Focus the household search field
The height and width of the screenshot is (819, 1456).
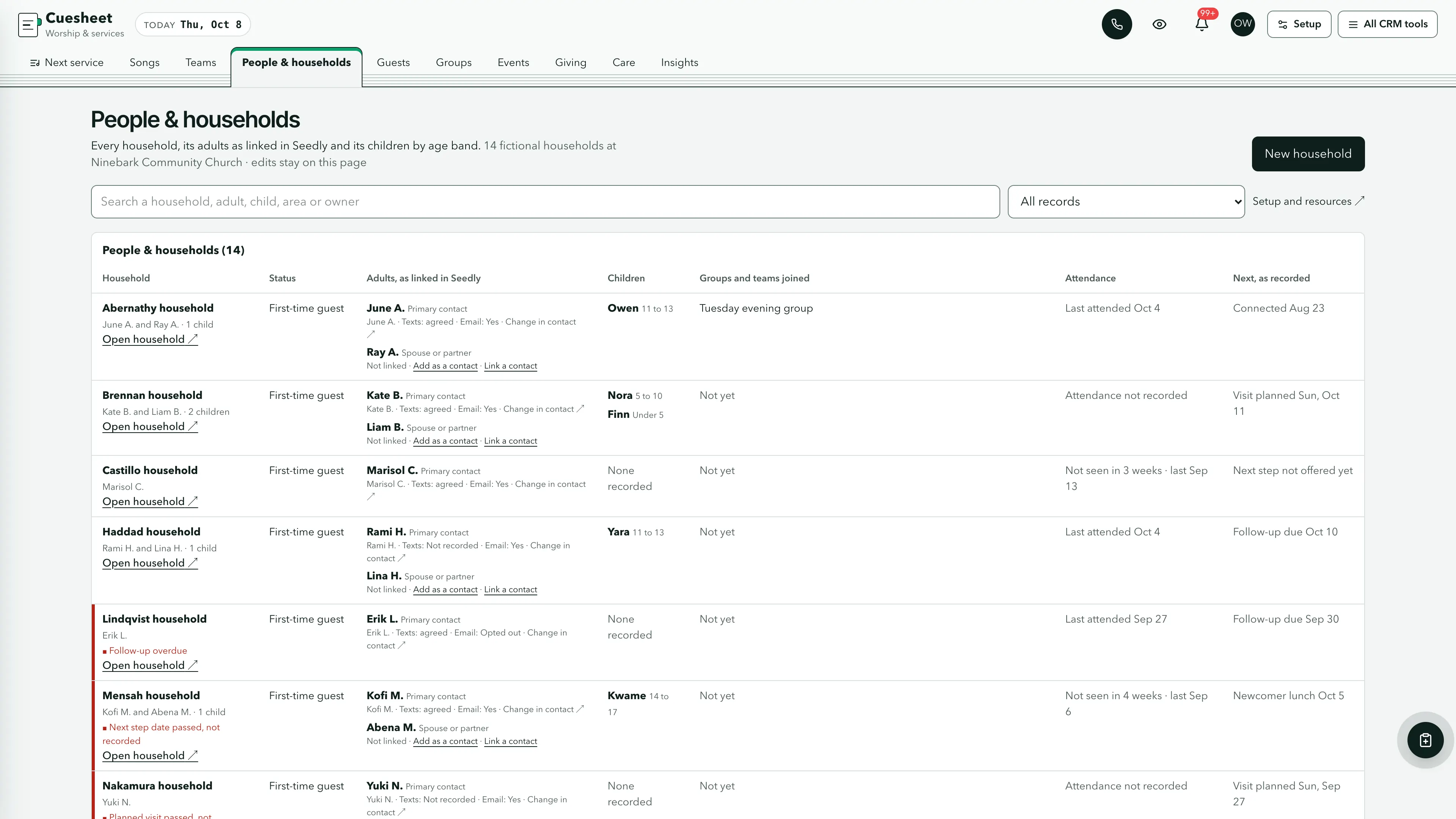(x=545, y=202)
